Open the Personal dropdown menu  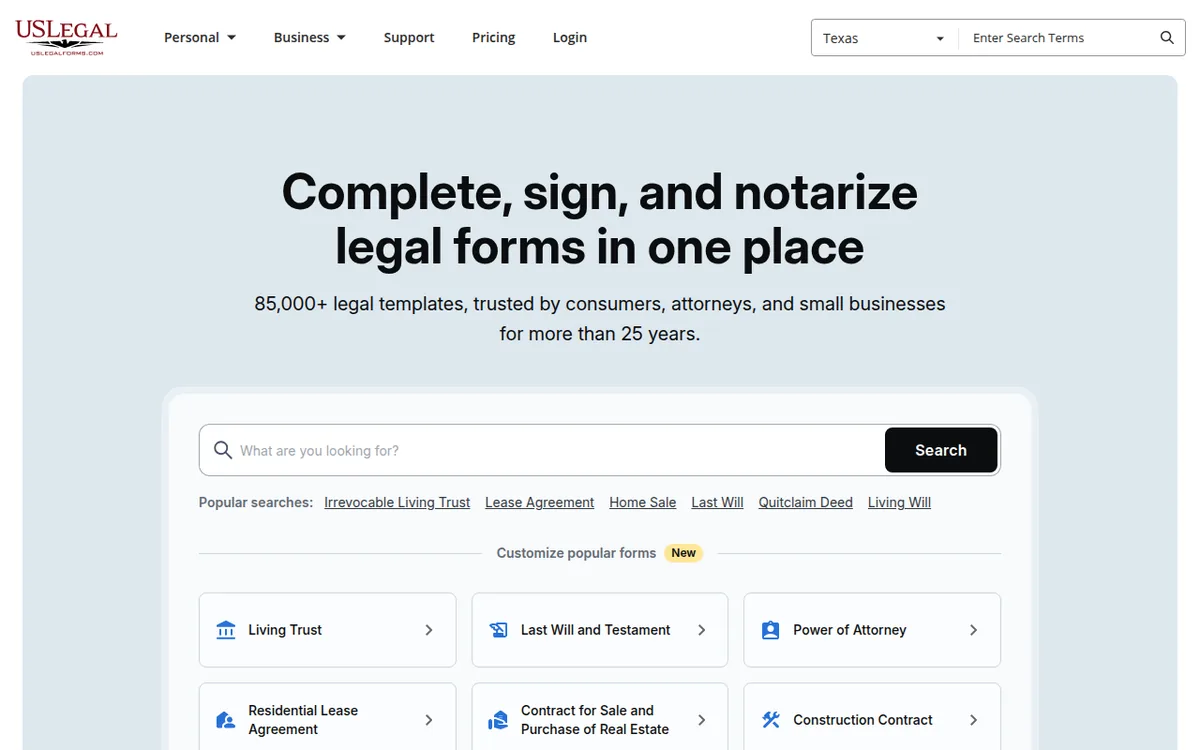(x=200, y=37)
